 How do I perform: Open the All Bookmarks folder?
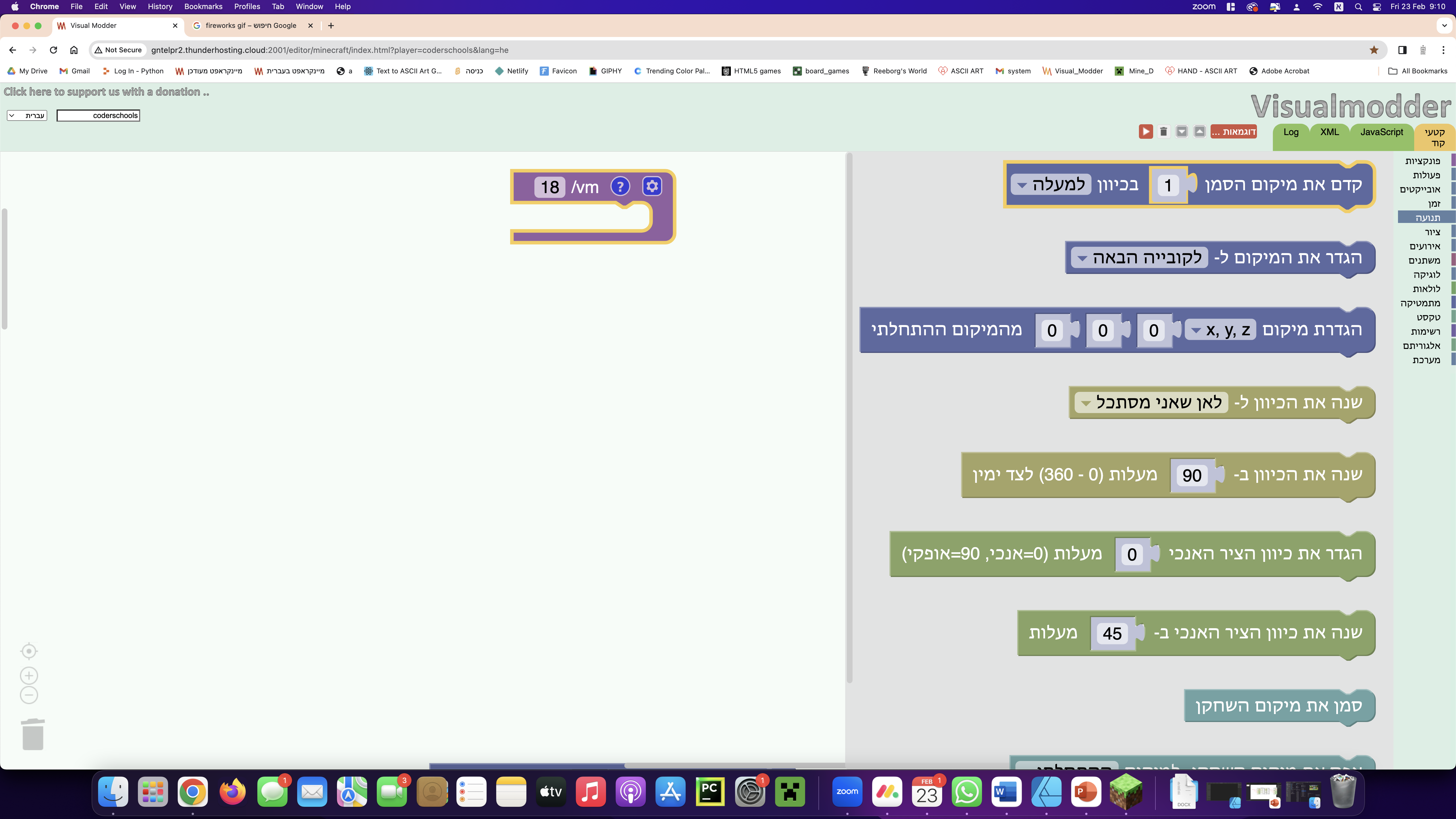click(x=1418, y=71)
